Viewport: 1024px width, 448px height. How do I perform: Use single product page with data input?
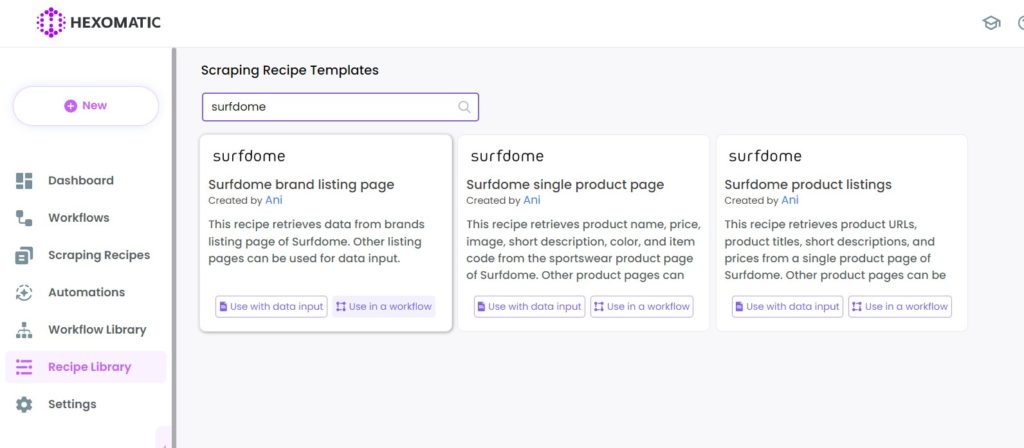point(528,307)
